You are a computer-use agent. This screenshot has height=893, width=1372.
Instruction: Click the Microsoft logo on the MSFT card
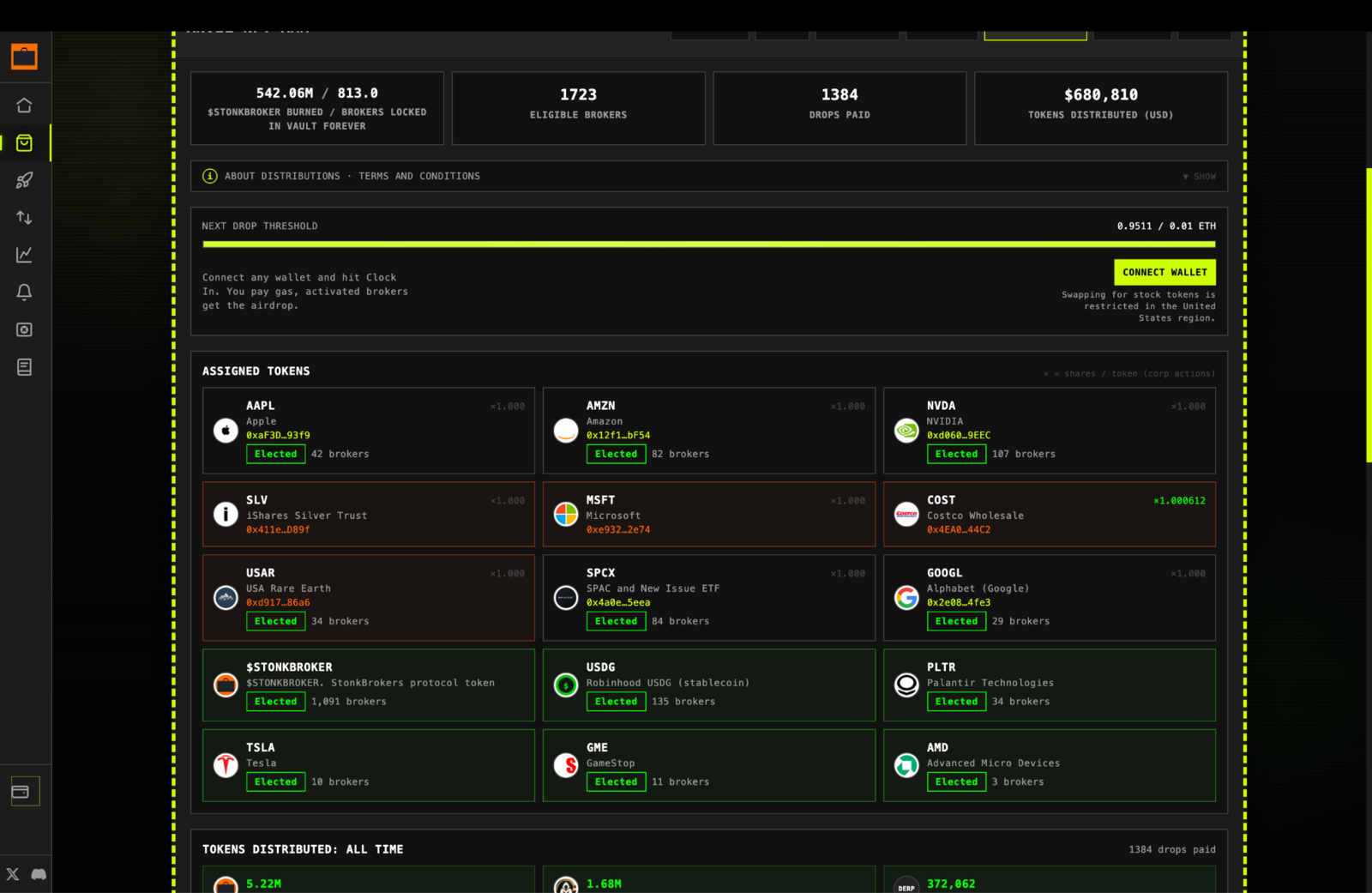(x=566, y=514)
